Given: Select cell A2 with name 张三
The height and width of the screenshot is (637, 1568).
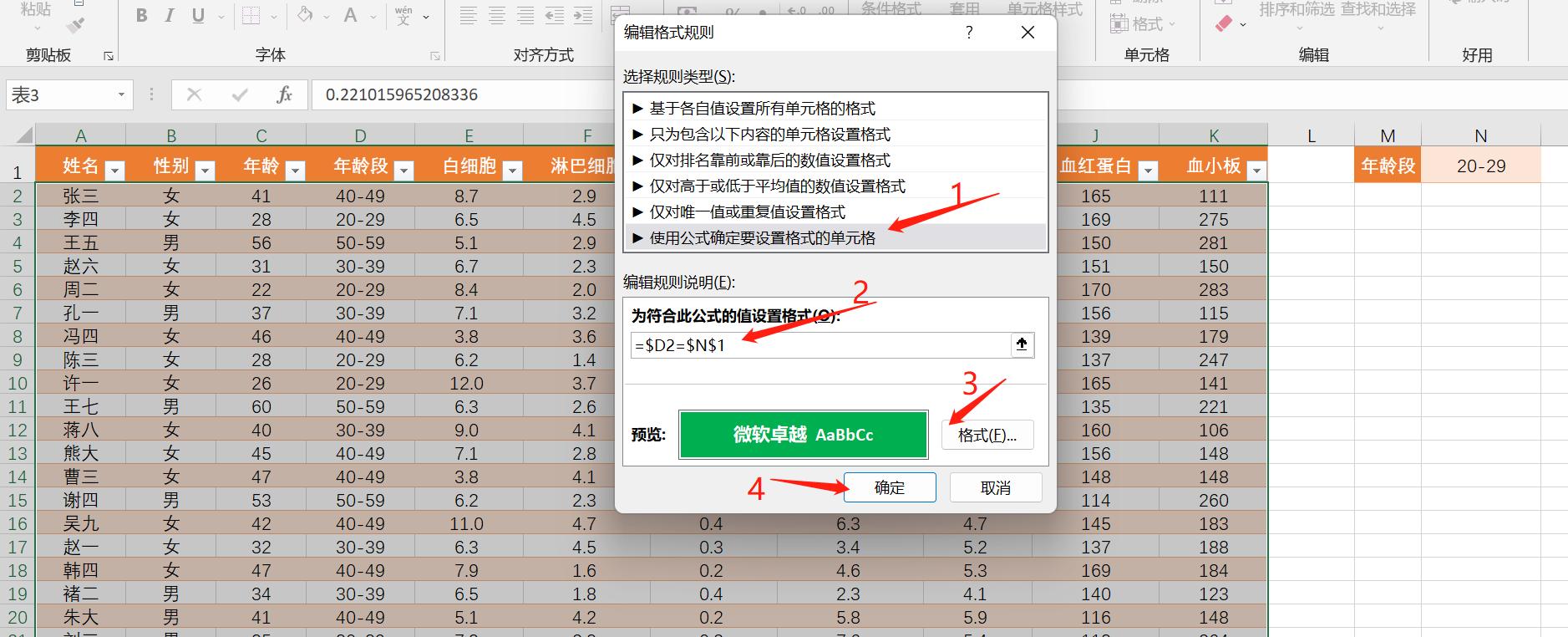Looking at the screenshot, I should tap(80, 196).
